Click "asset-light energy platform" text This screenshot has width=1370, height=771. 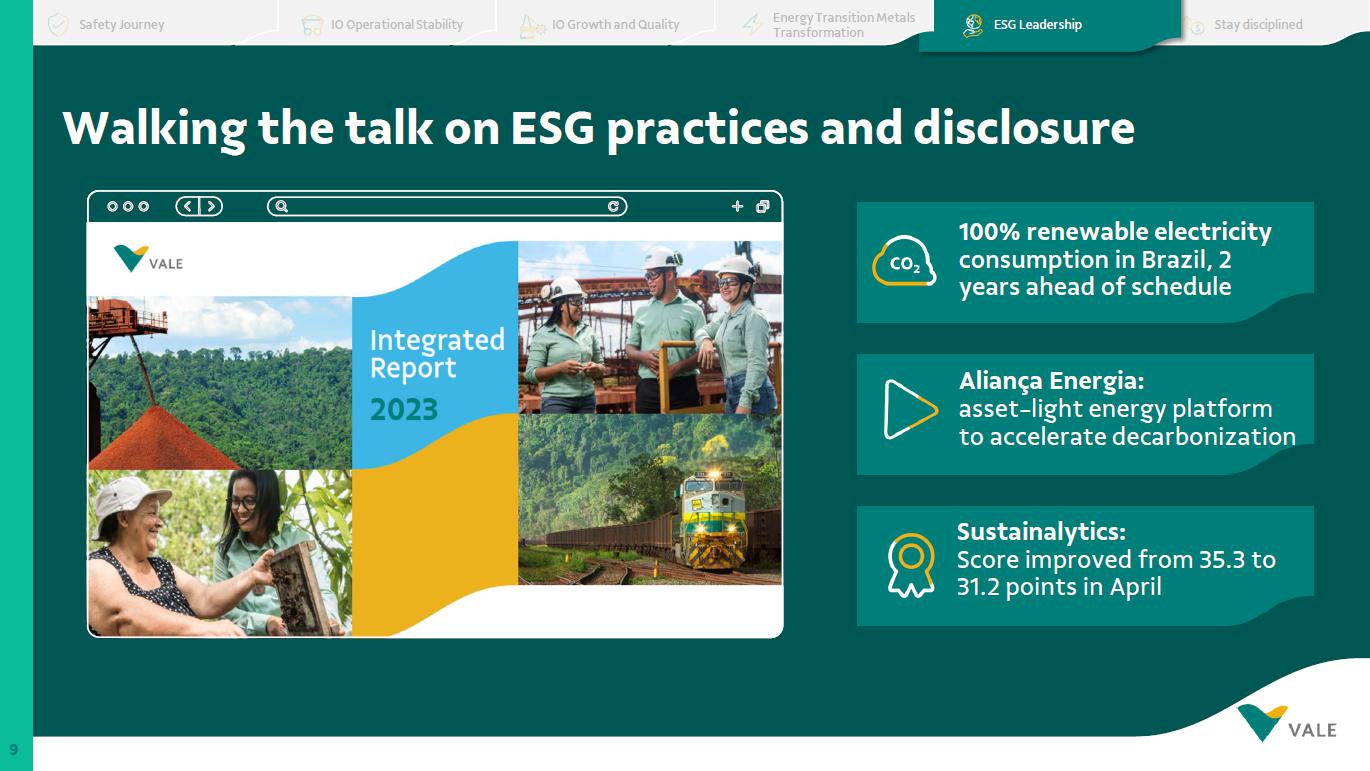[1116, 409]
